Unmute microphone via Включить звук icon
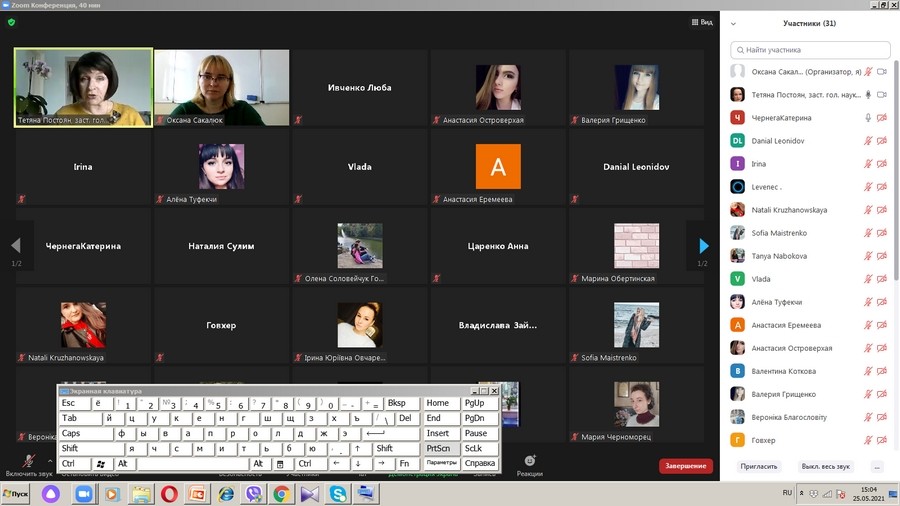 click(x=28, y=461)
